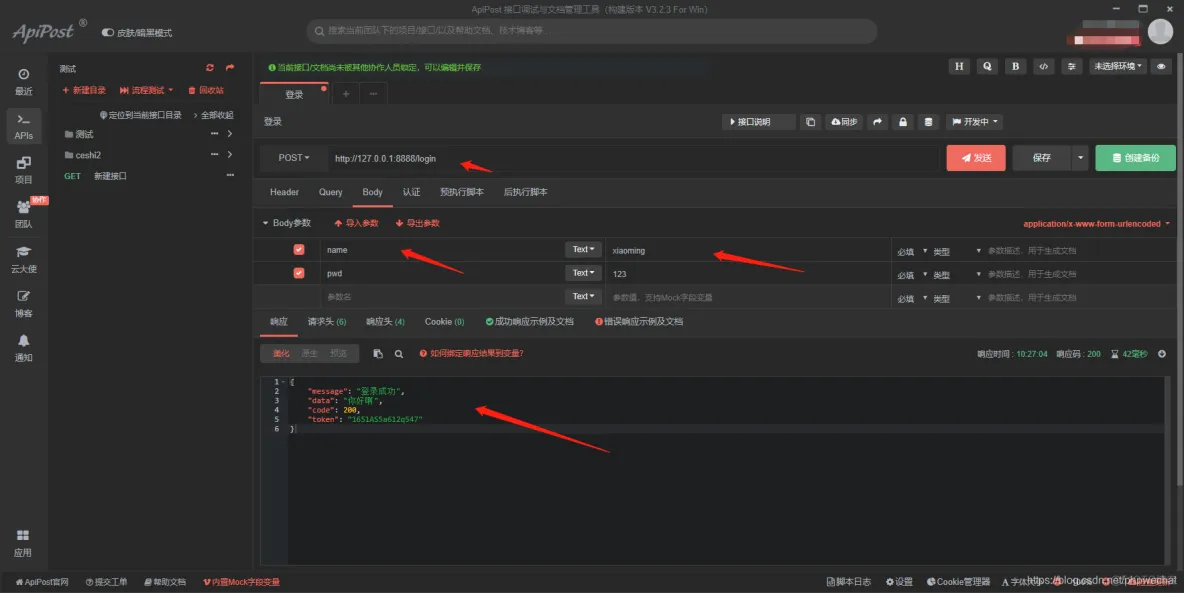Screen dimensions: 1184x593
Task: Click the copy icon next to 接口说明
Action: 810,122
